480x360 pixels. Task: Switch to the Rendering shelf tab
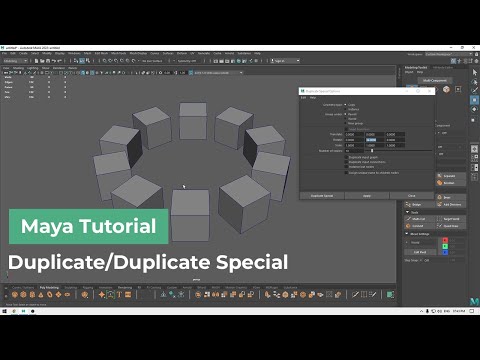[x=125, y=287]
